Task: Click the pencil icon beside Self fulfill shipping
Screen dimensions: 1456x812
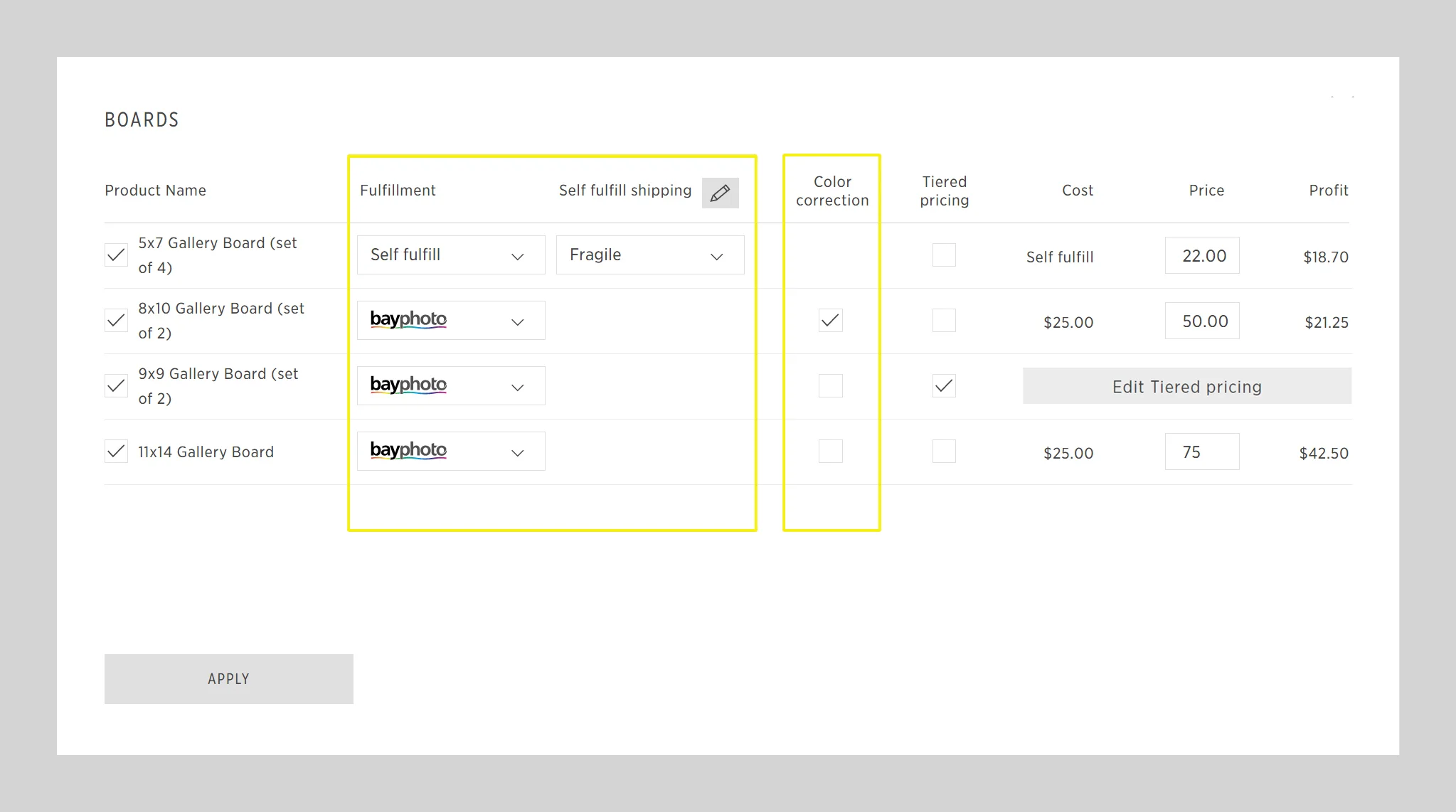Action: click(720, 193)
